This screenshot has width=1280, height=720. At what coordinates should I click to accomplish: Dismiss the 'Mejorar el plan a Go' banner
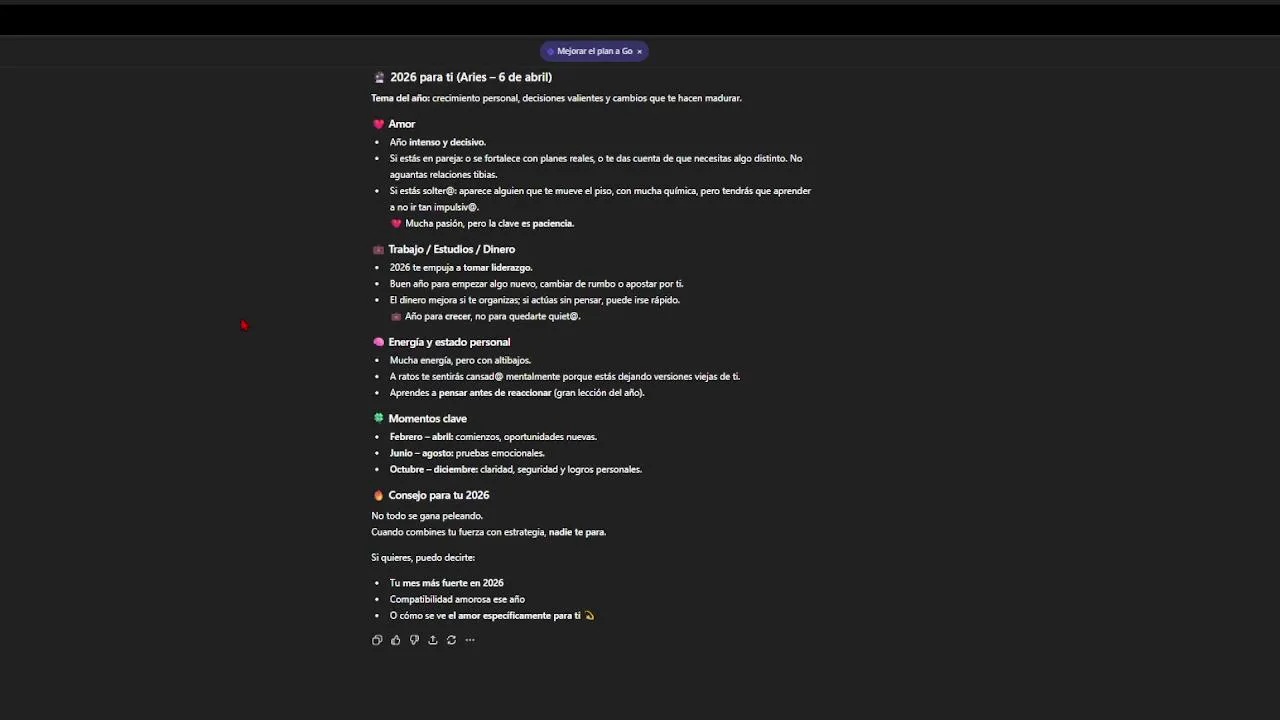[x=640, y=51]
